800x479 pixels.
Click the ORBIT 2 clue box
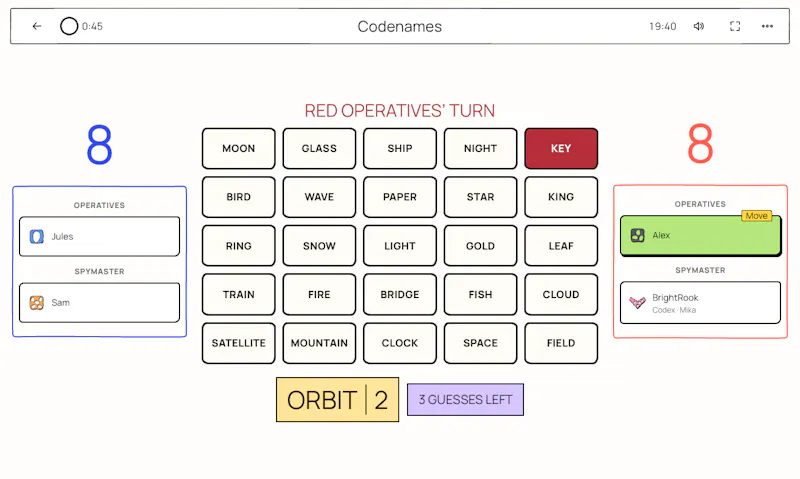pos(337,400)
